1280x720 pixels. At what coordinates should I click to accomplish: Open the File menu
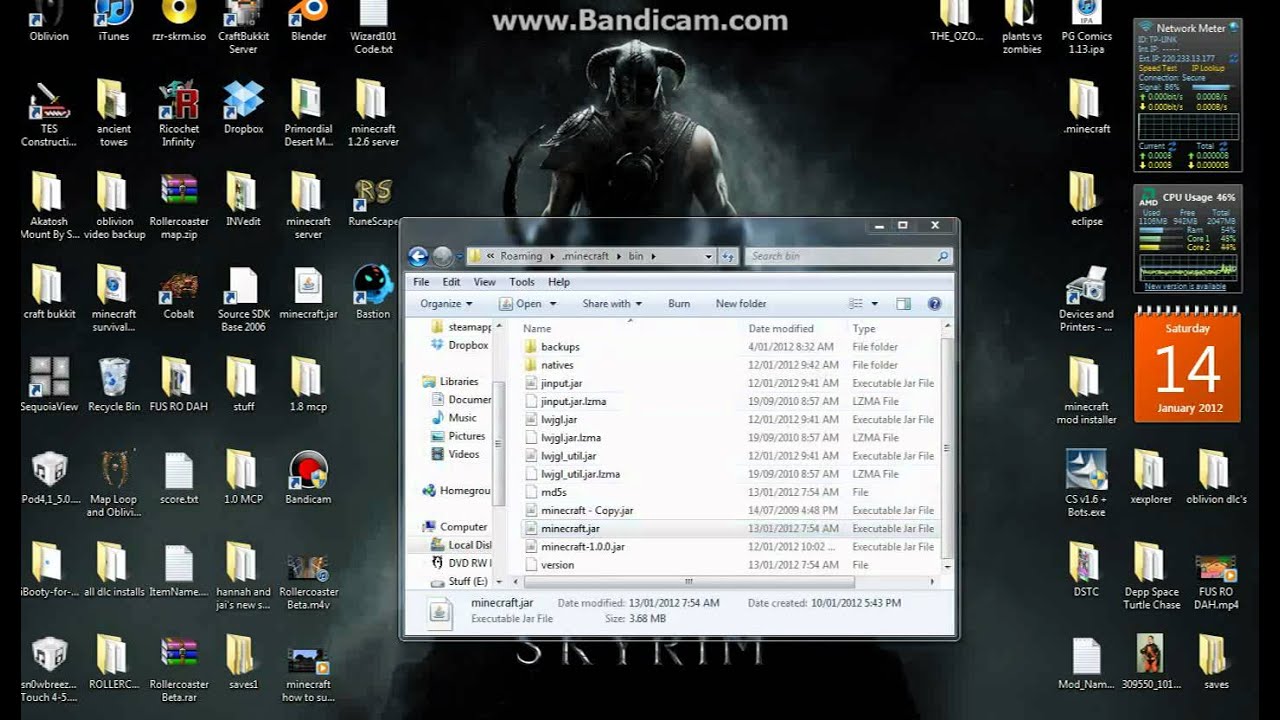point(422,282)
